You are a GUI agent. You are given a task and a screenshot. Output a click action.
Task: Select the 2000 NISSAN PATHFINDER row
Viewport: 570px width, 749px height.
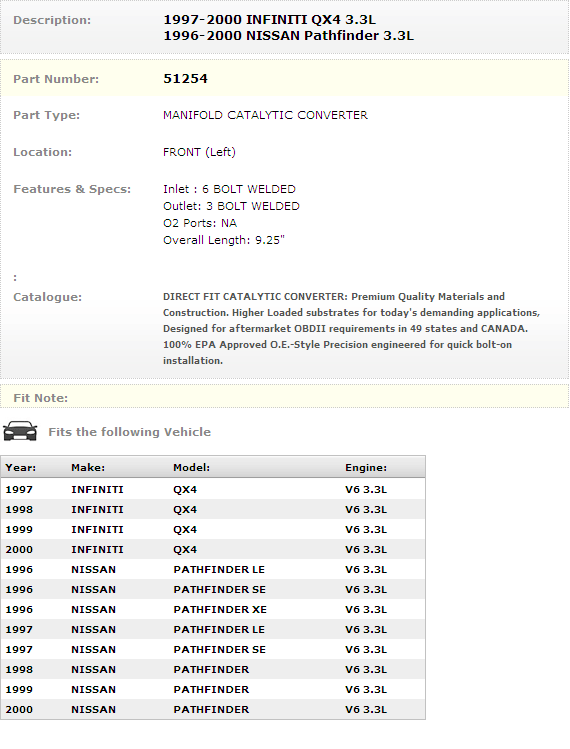click(213, 710)
